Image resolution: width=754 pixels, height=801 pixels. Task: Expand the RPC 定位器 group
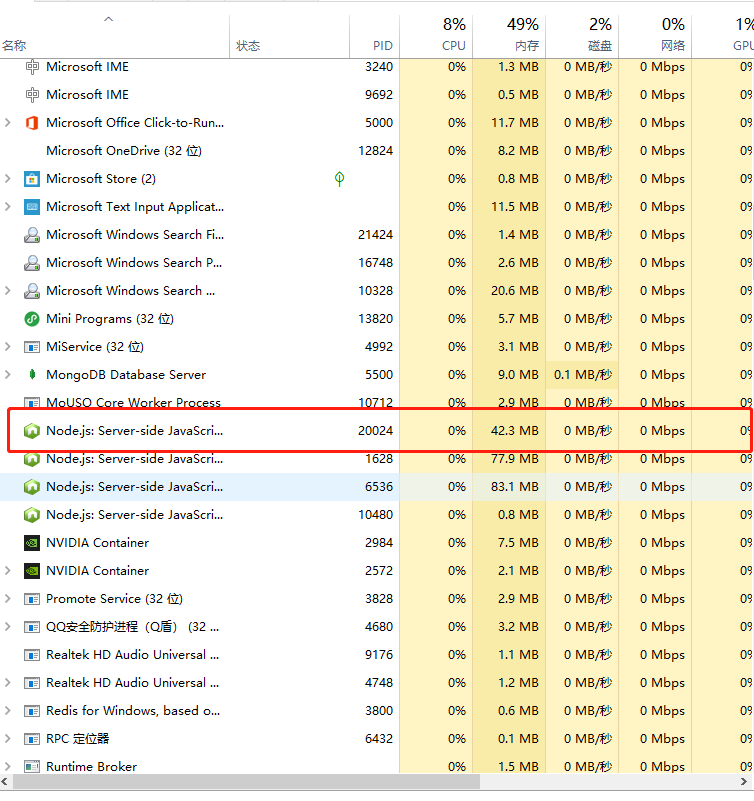click(x=8, y=739)
